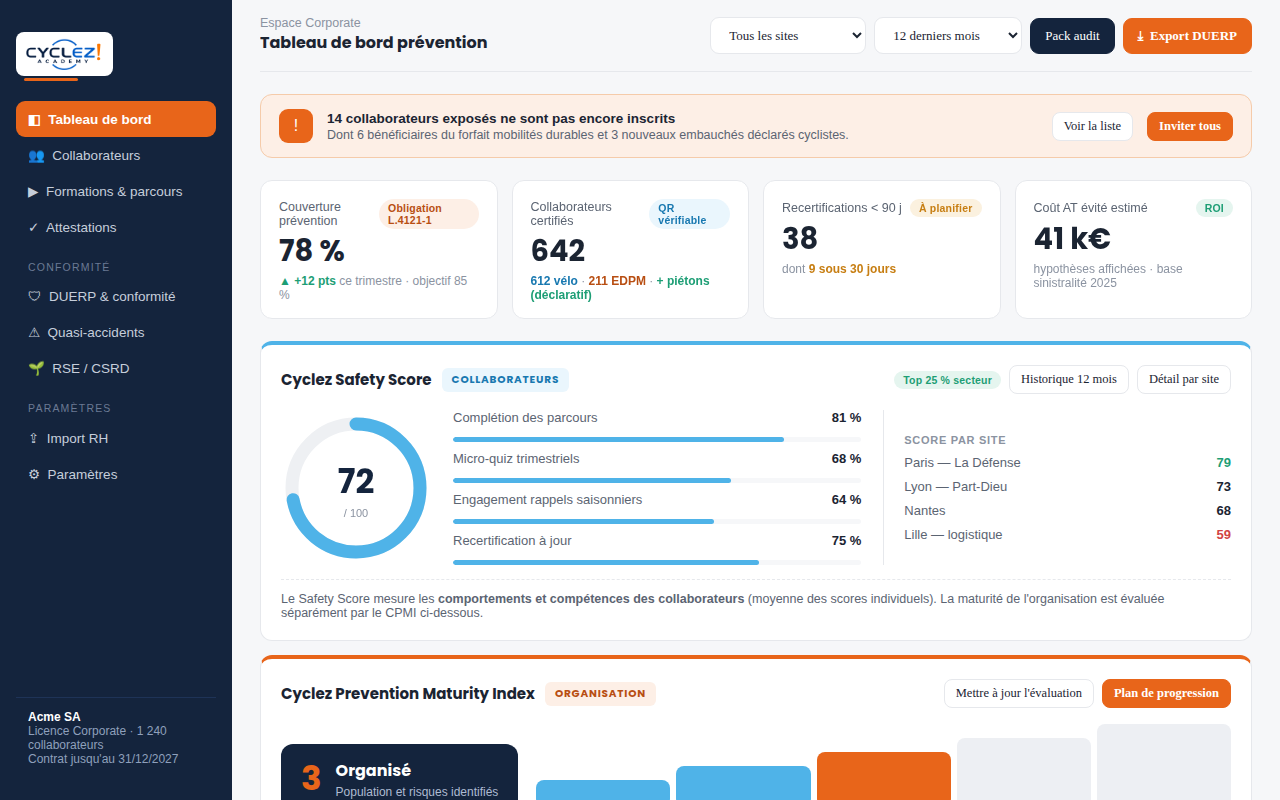Click the DUERP & conformité shield icon
1280x800 pixels.
[34, 297]
